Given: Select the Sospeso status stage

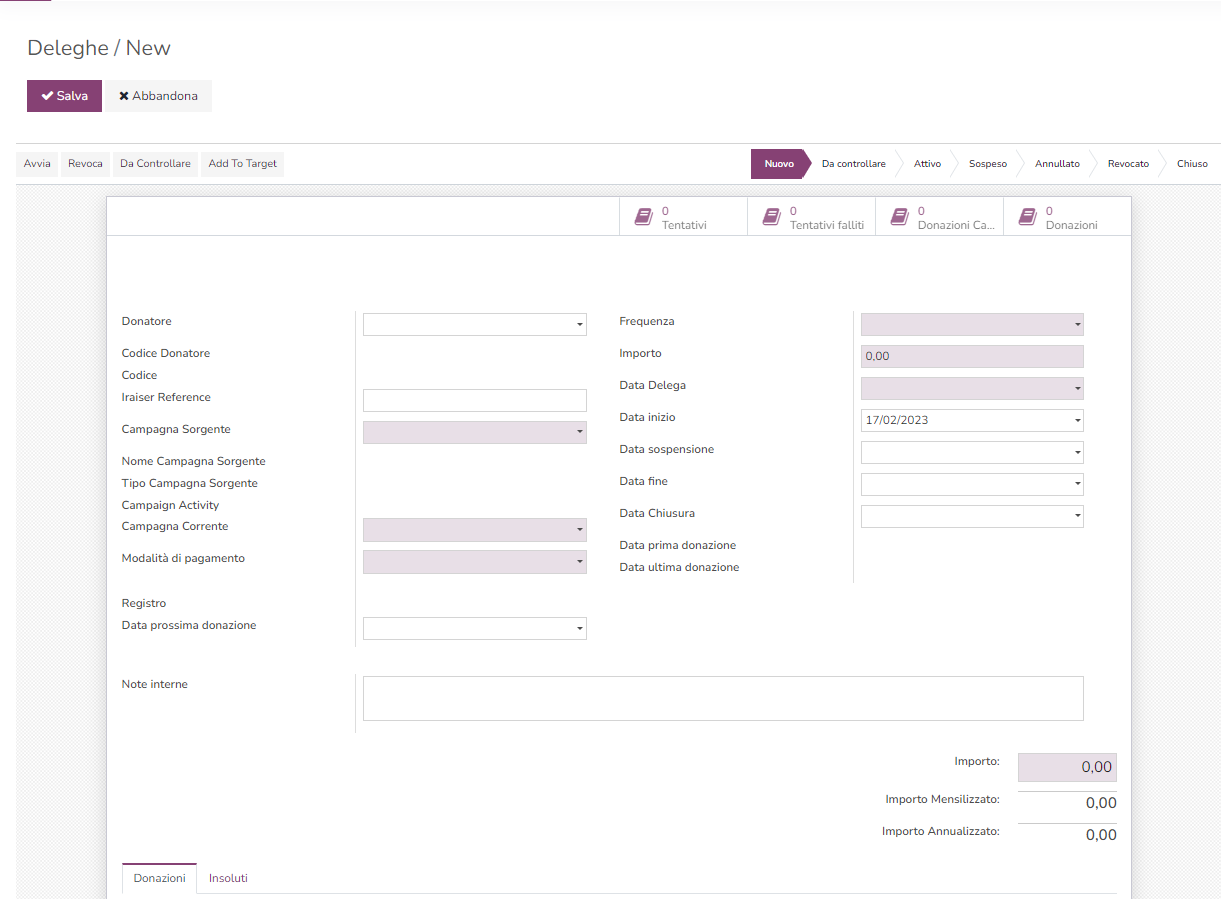Looking at the screenshot, I should pos(987,164).
